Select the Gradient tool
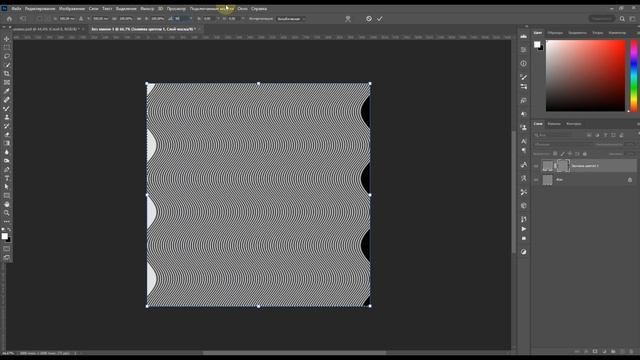 7,143
